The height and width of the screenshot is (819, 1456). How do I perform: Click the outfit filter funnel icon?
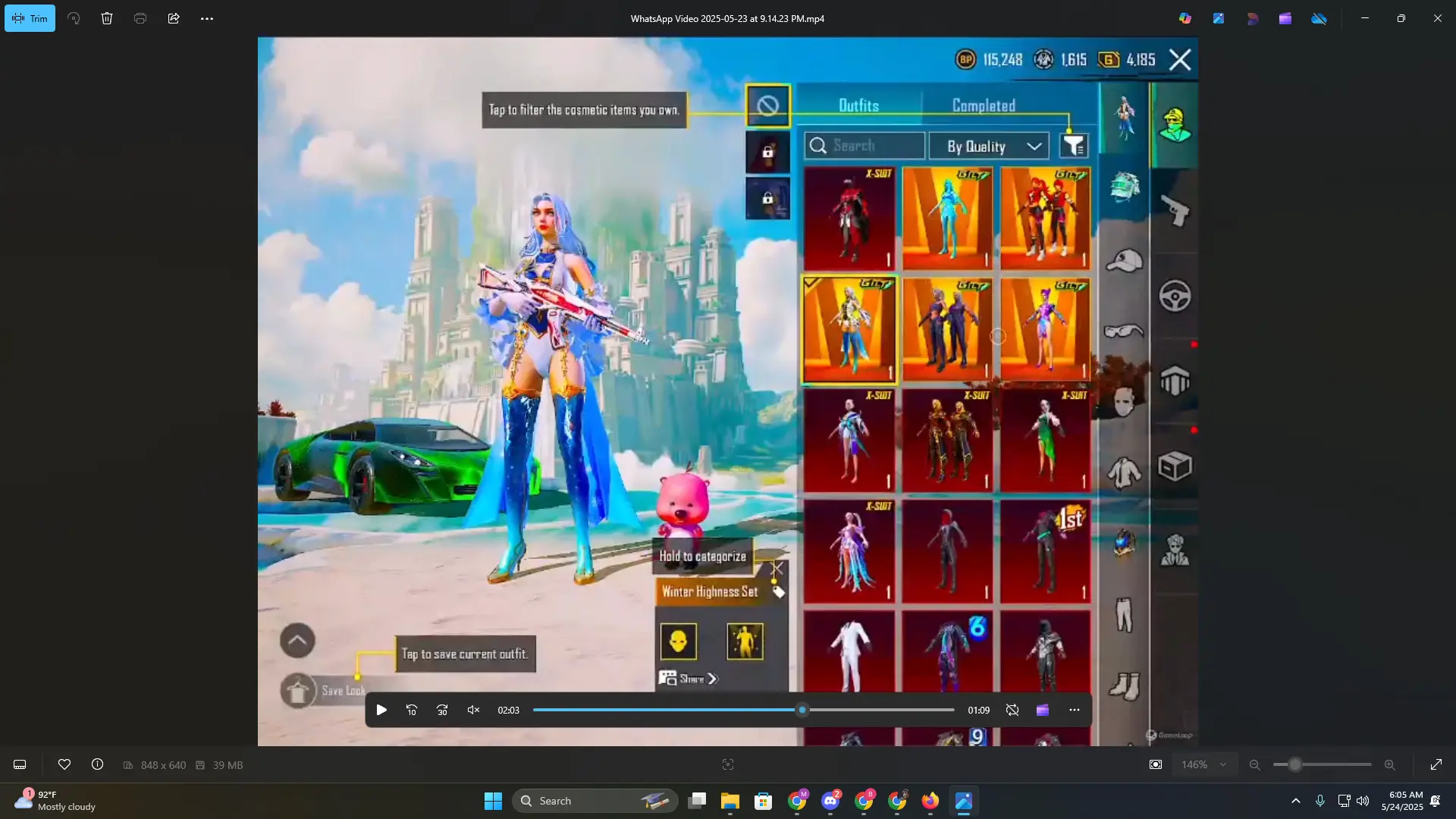(x=1074, y=146)
